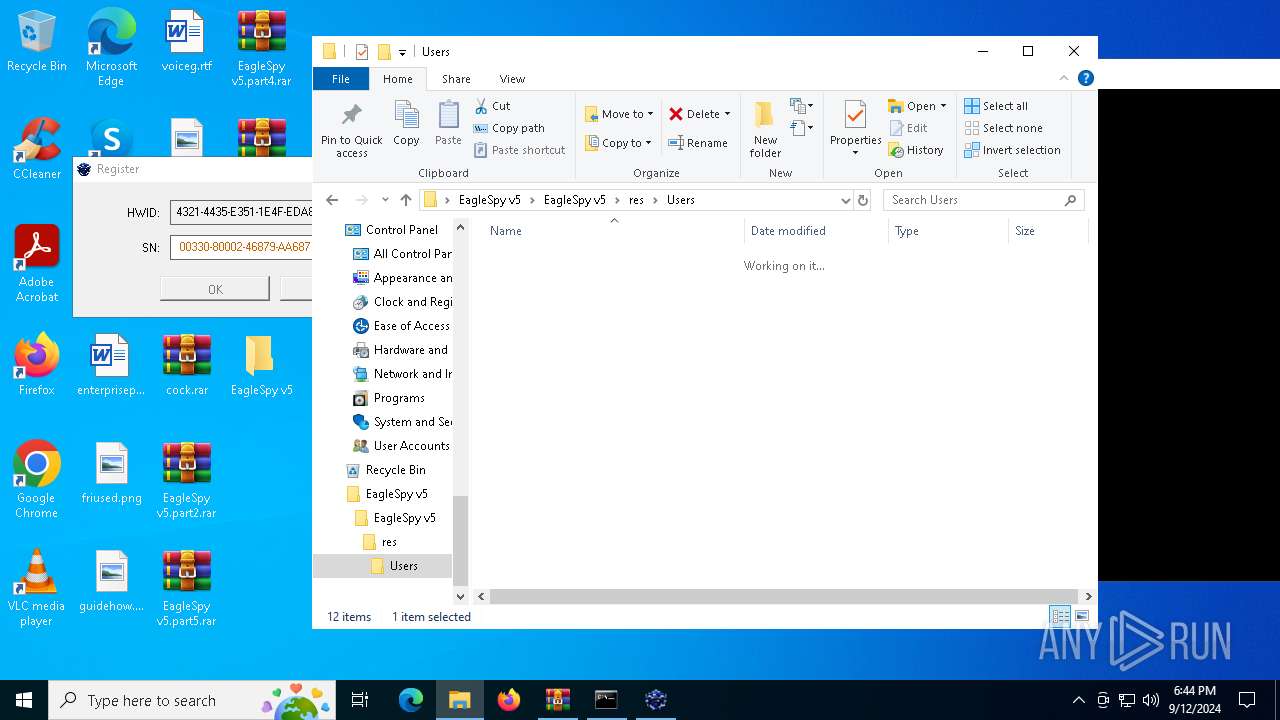Sort by Date modified column header
The height and width of the screenshot is (720, 1280).
coord(816,231)
